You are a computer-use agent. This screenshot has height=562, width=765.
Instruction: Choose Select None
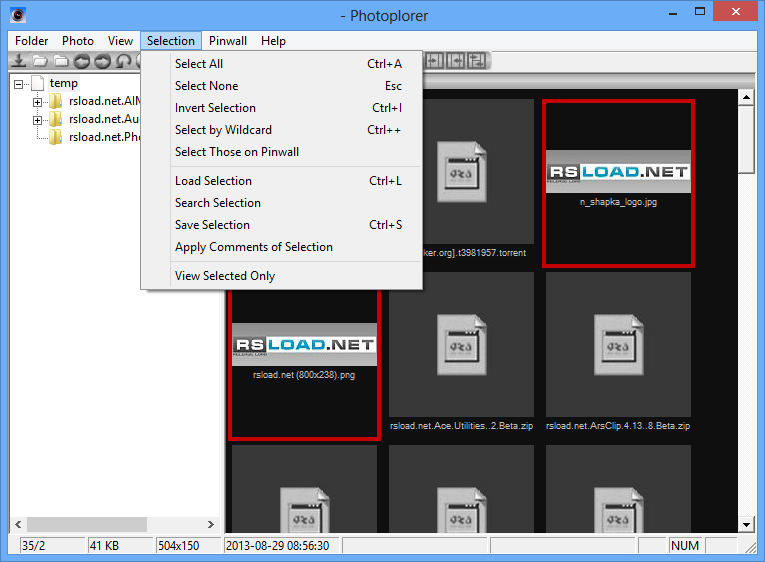(x=282, y=86)
